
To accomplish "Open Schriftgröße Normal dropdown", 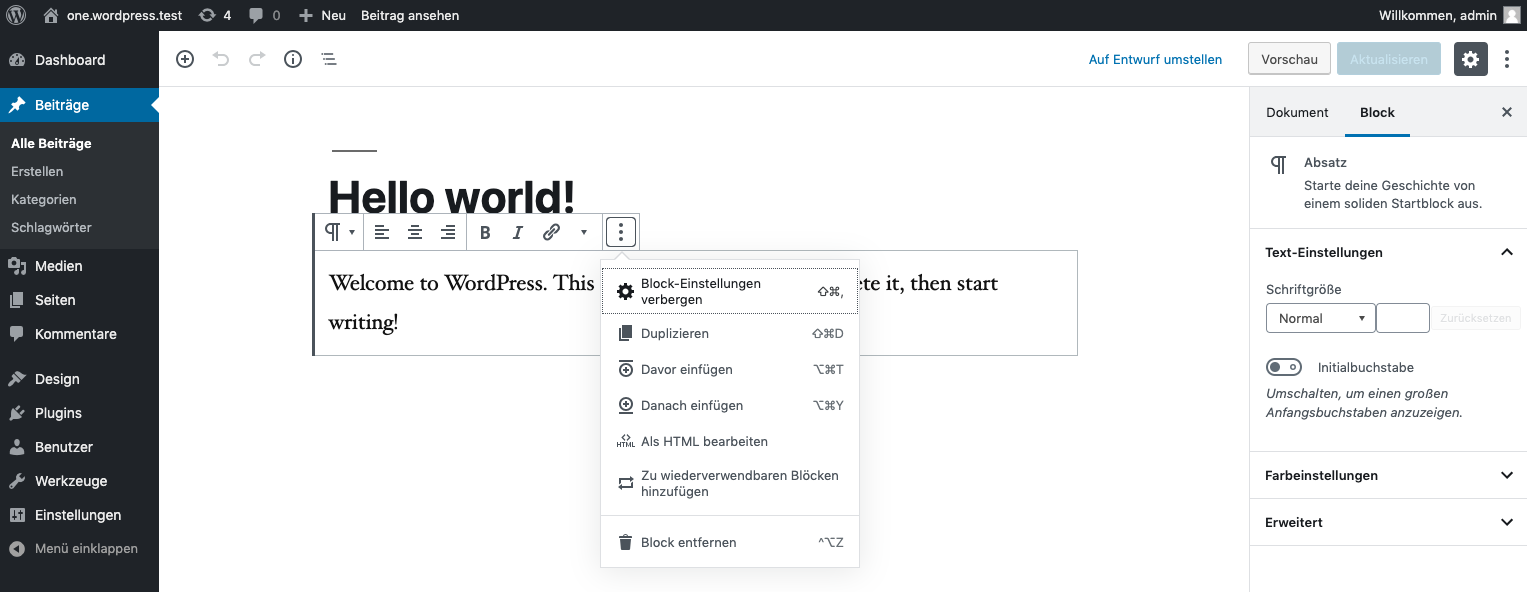I will (1321, 318).
